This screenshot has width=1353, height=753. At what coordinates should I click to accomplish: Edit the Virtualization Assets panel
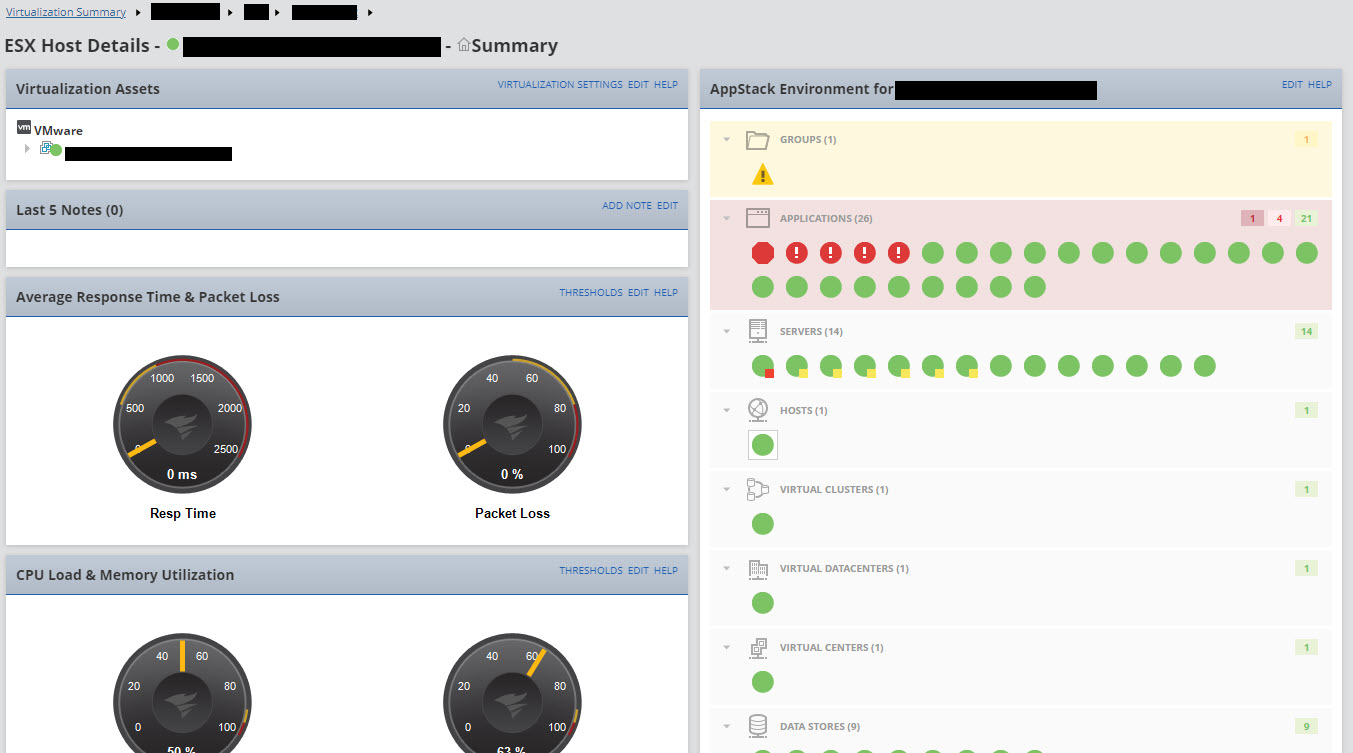tap(638, 85)
